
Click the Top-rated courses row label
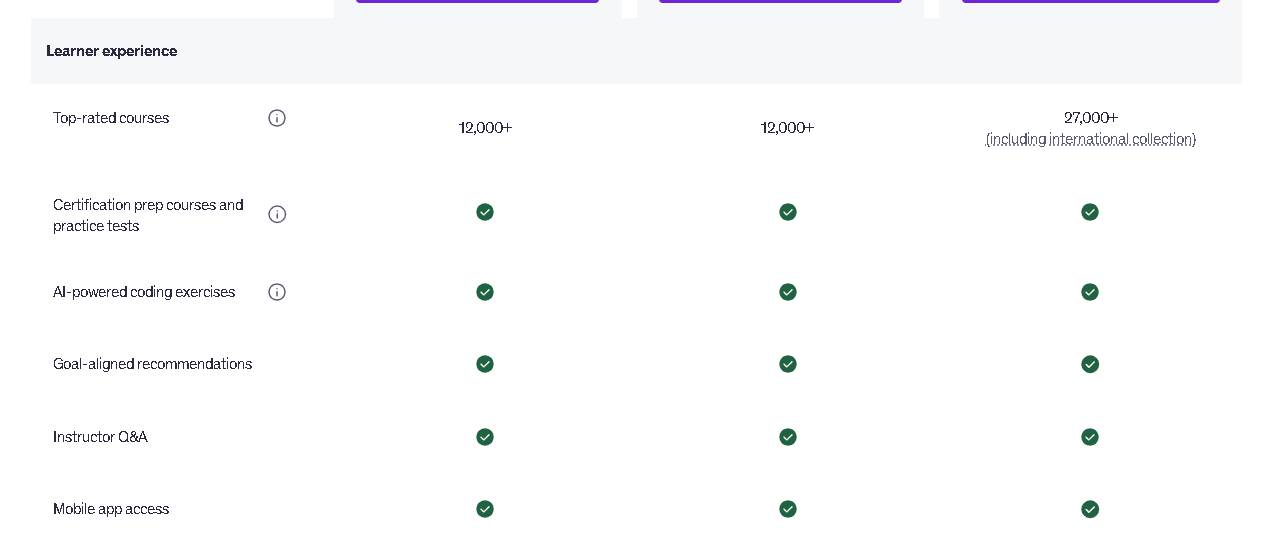(x=111, y=118)
